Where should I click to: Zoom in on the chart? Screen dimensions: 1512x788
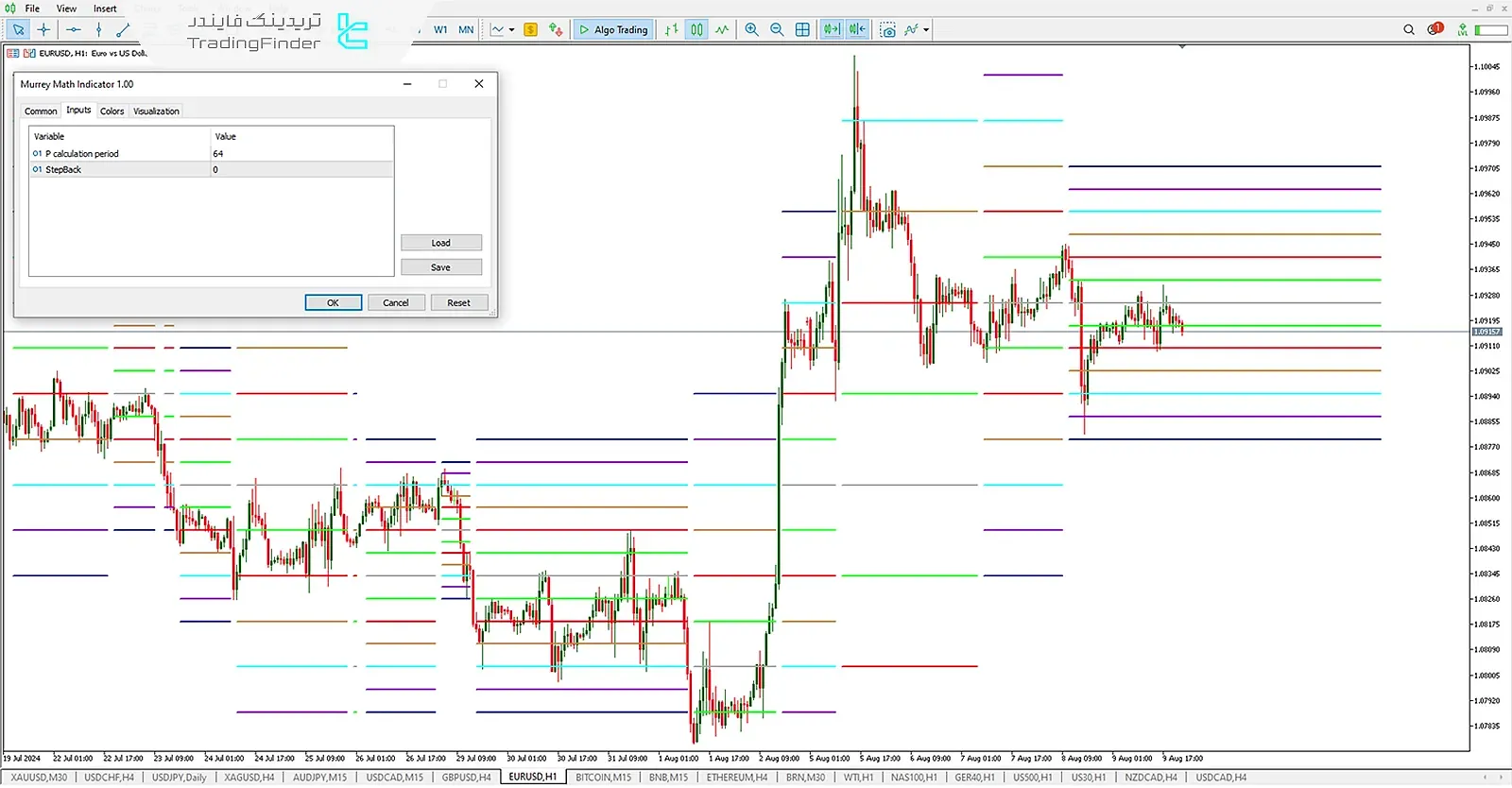[751, 30]
